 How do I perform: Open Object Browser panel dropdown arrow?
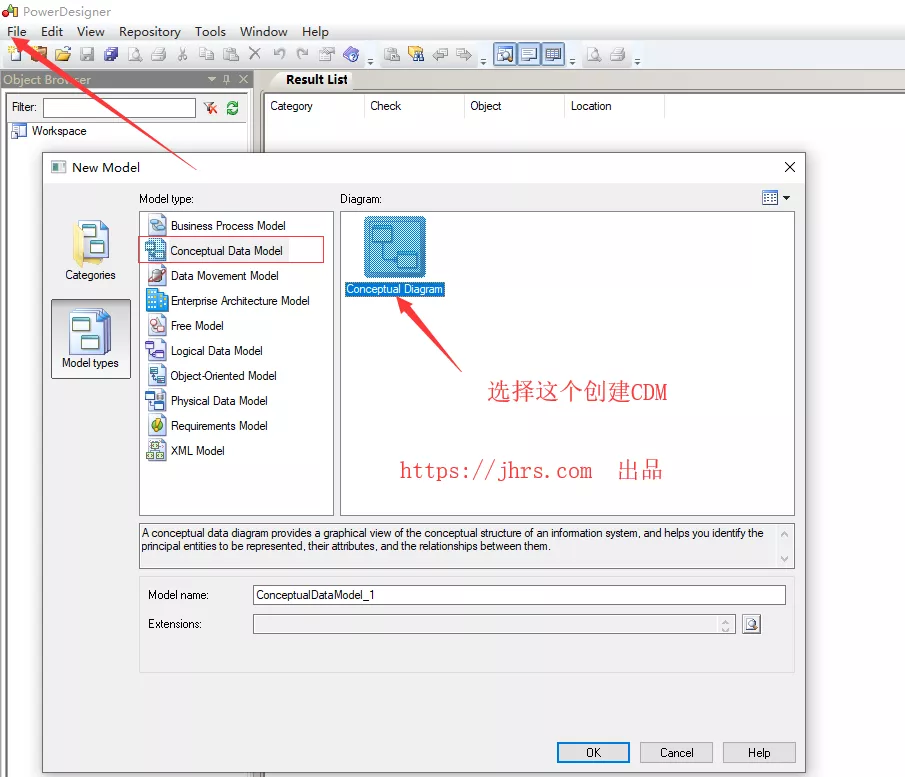[x=212, y=79]
